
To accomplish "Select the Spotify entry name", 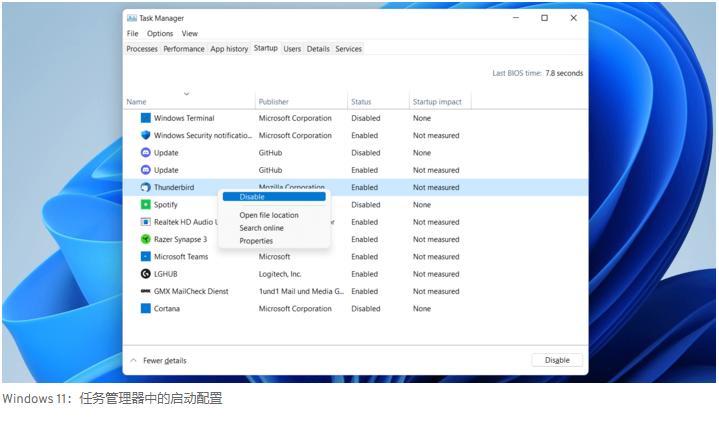I will click(166, 205).
